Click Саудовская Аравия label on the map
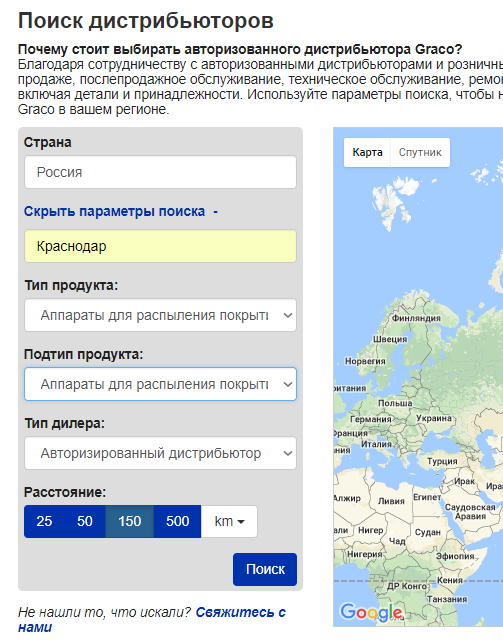This screenshot has width=503, height=644. coord(470,511)
